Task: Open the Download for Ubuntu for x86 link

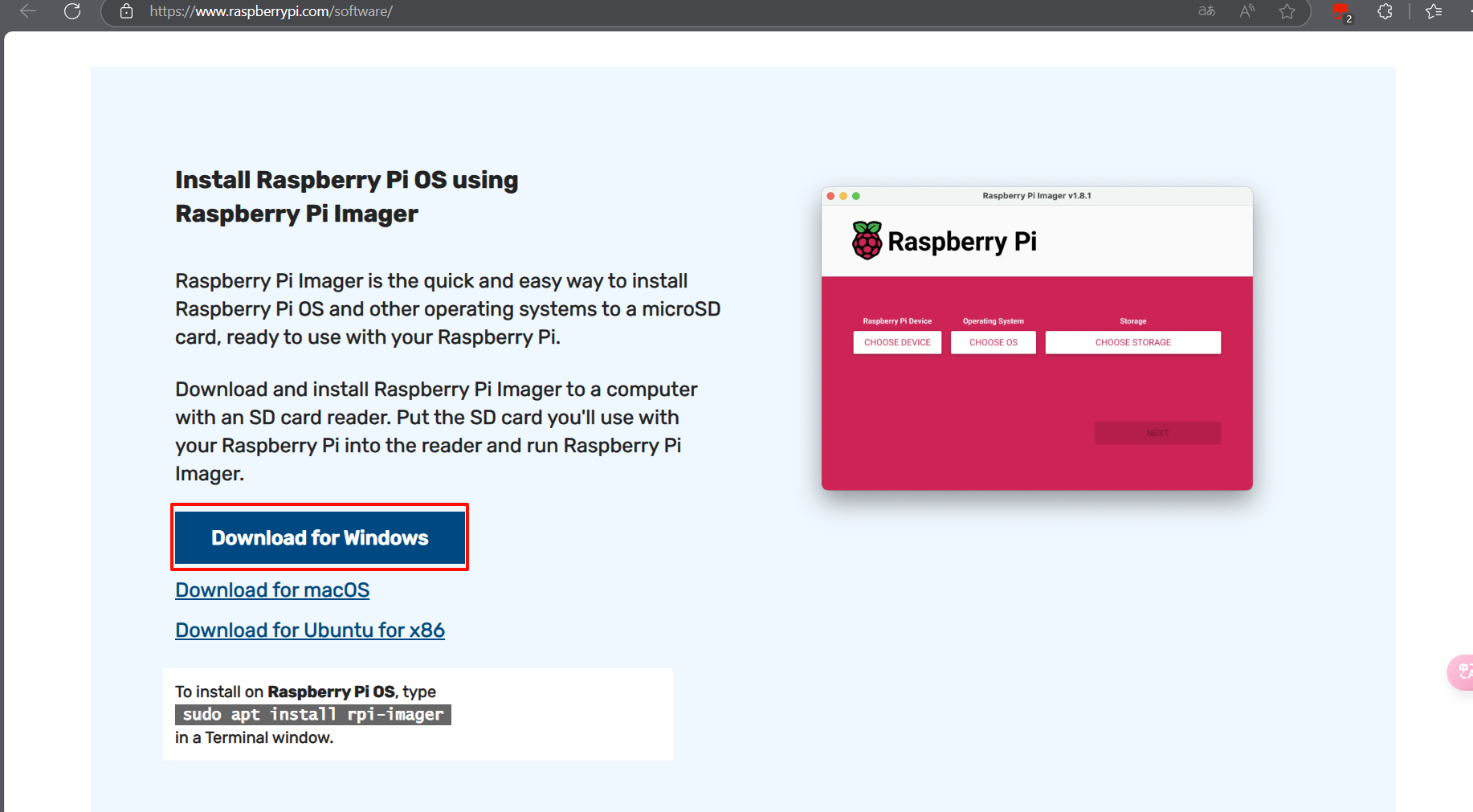Action: pos(310,630)
